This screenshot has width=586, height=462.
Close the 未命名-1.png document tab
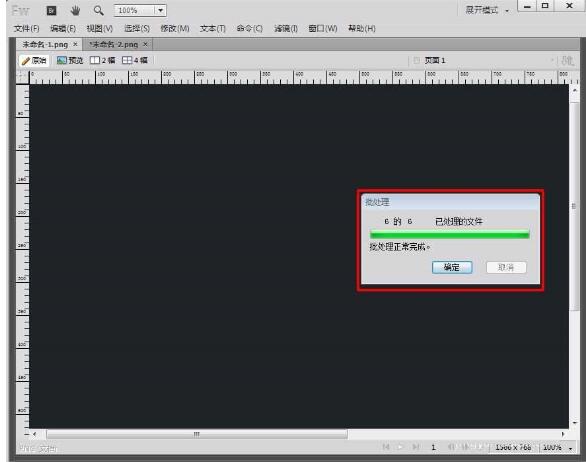click(x=75, y=44)
